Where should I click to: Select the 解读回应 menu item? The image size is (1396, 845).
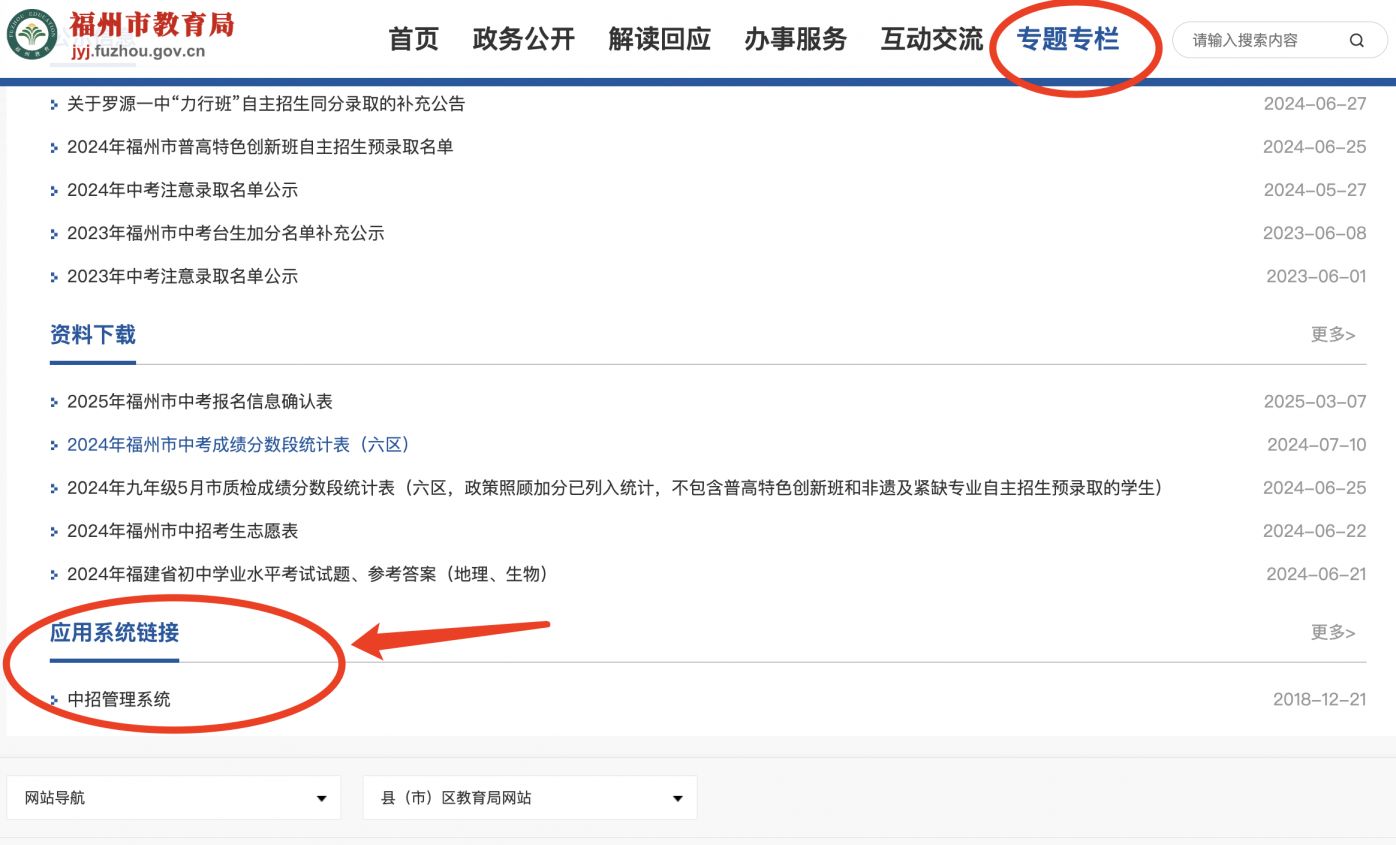coord(659,39)
